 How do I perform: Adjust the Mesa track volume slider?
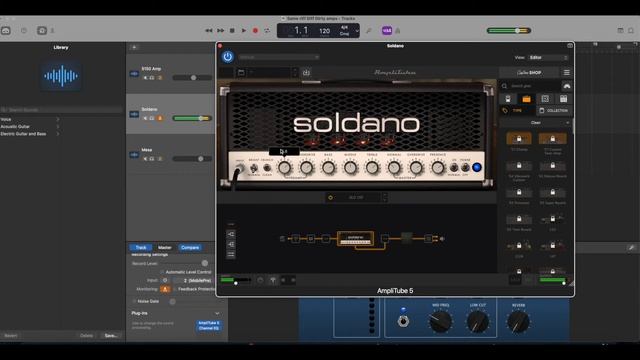[192, 158]
